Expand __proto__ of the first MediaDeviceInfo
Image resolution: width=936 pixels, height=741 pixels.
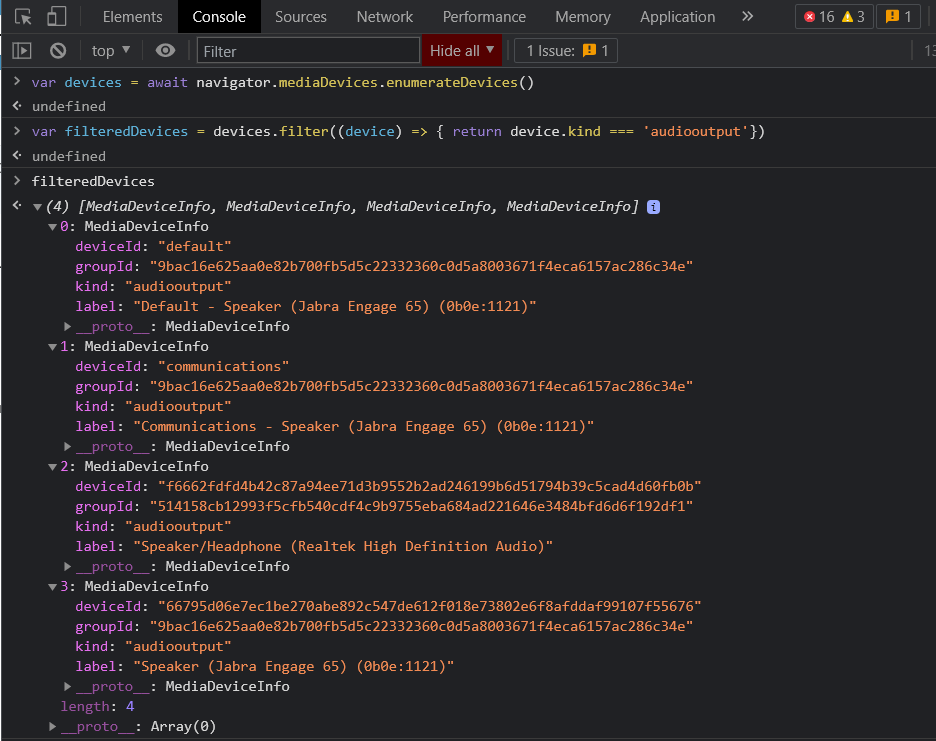coord(67,326)
